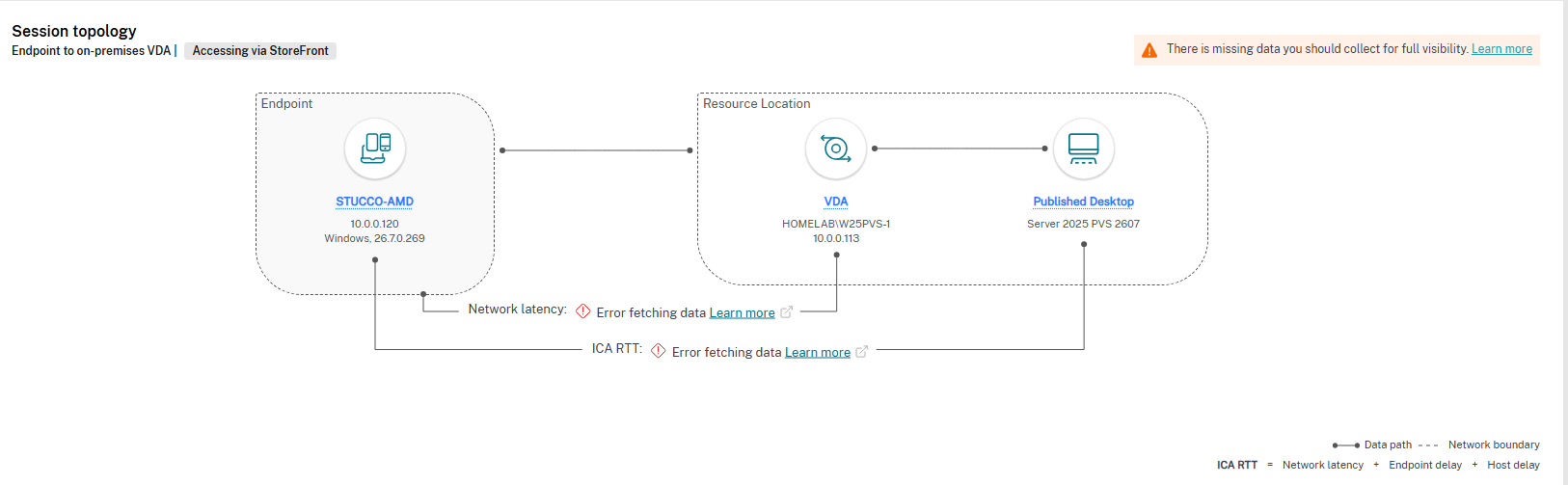Click Server 2025 PVS 2607 text

[1084, 224]
